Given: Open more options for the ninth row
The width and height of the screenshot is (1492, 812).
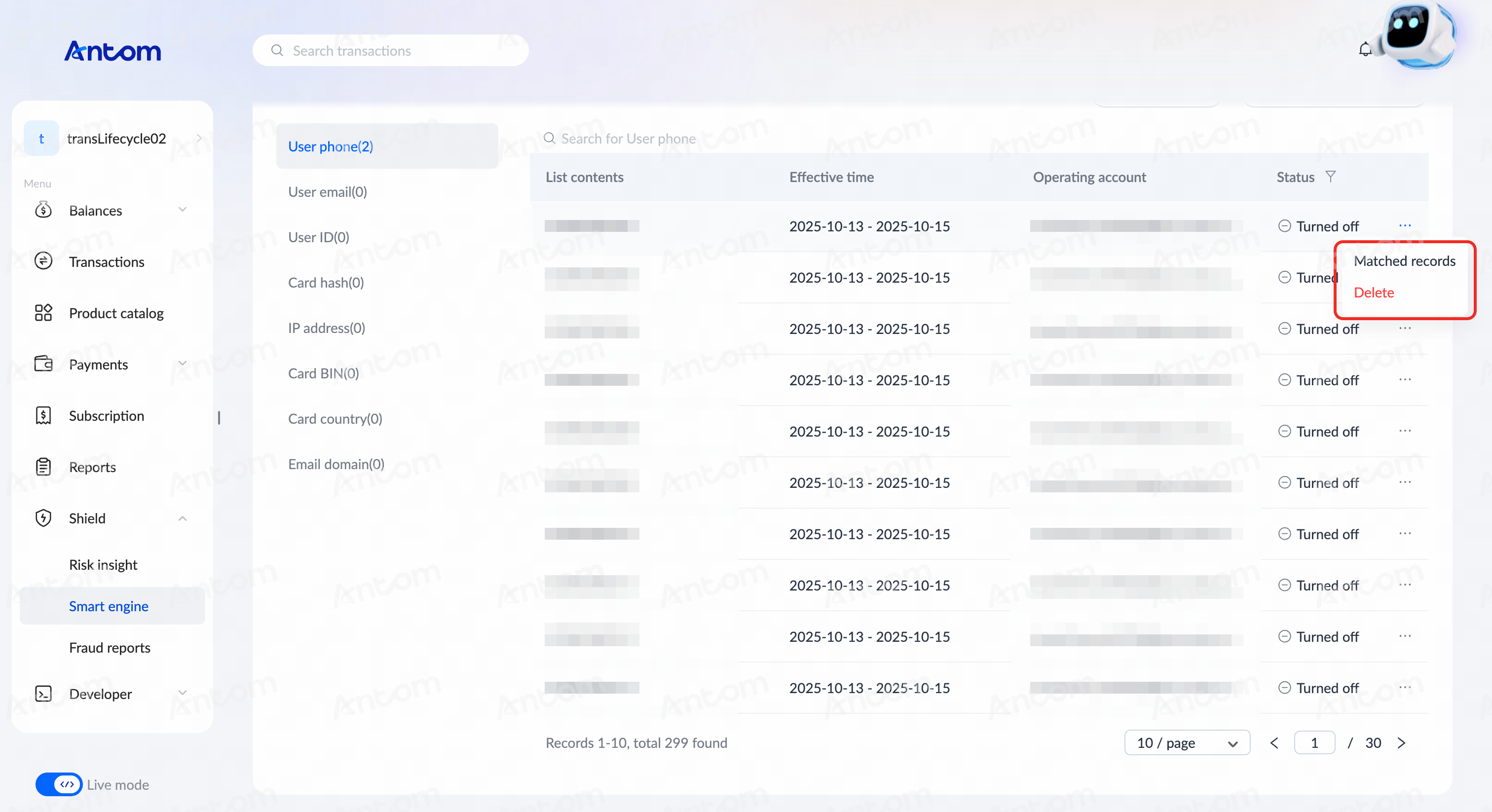Looking at the screenshot, I should pyautogui.click(x=1405, y=636).
